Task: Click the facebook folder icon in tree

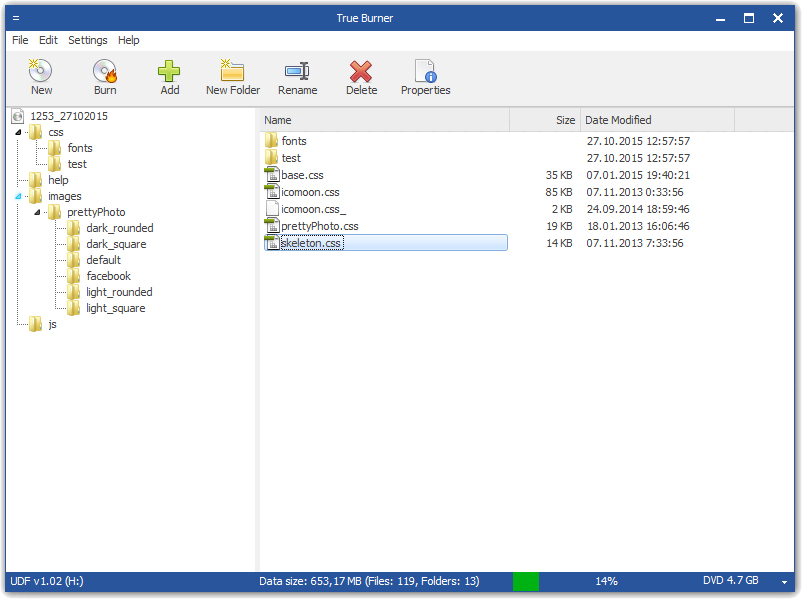Action: (x=74, y=276)
